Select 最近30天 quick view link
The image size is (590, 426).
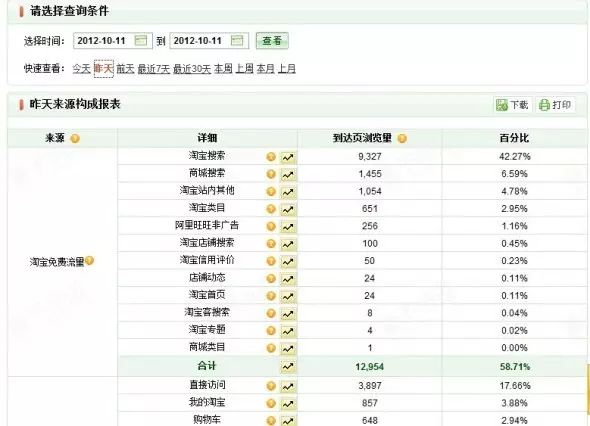(192, 68)
